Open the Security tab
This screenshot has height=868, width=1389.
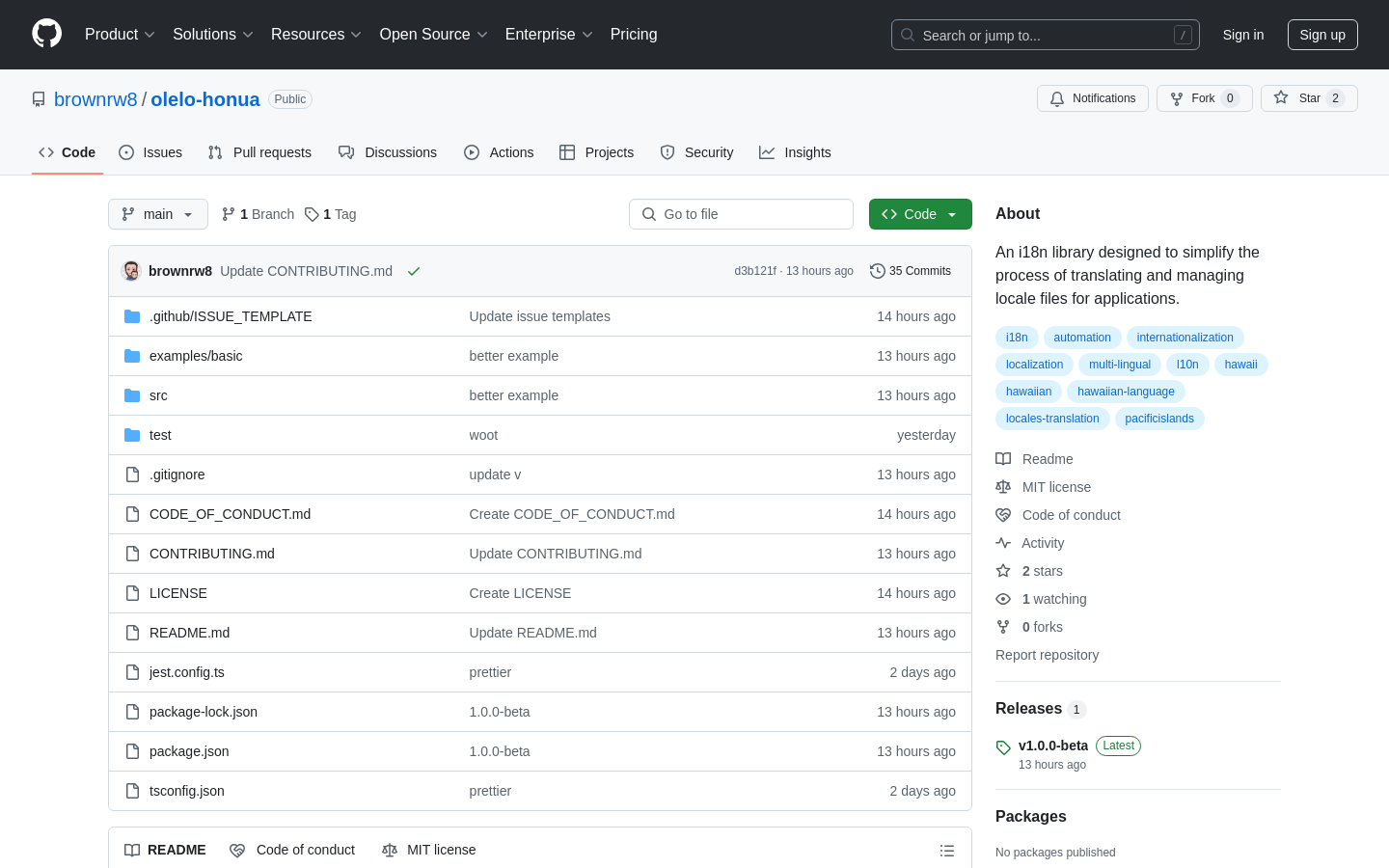click(x=696, y=152)
